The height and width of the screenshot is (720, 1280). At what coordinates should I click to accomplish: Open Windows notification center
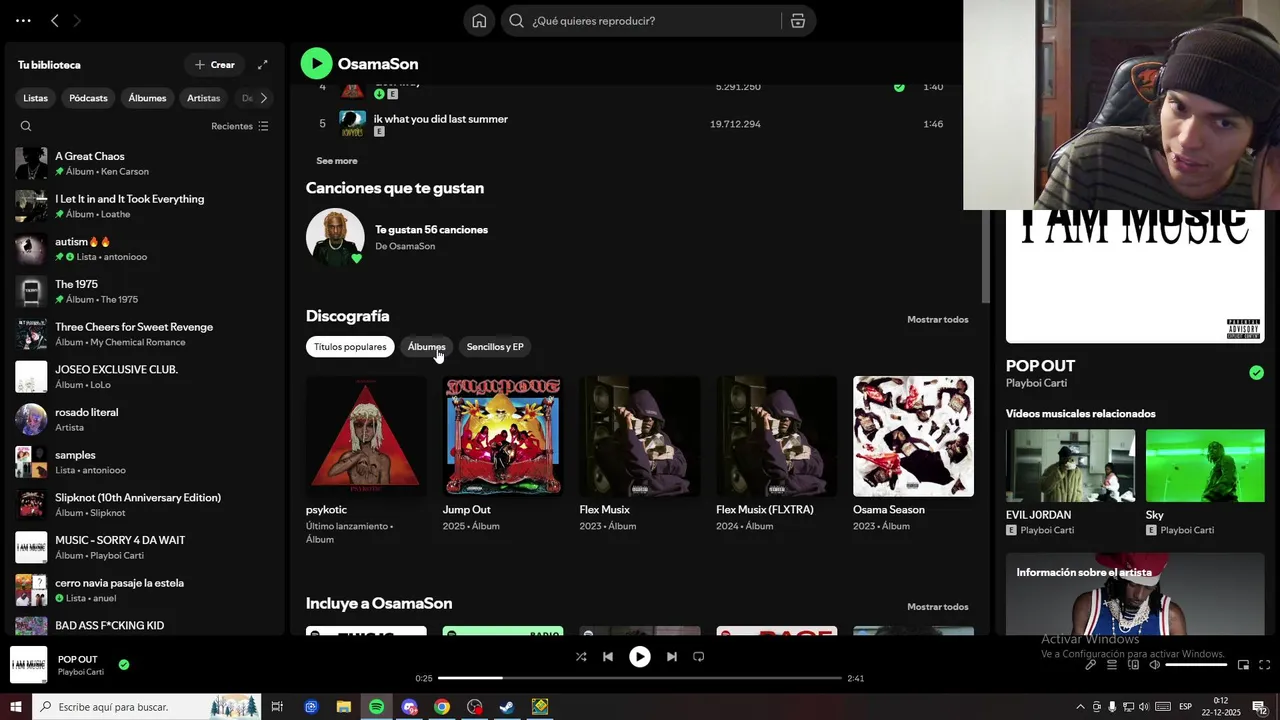coord(1259,707)
